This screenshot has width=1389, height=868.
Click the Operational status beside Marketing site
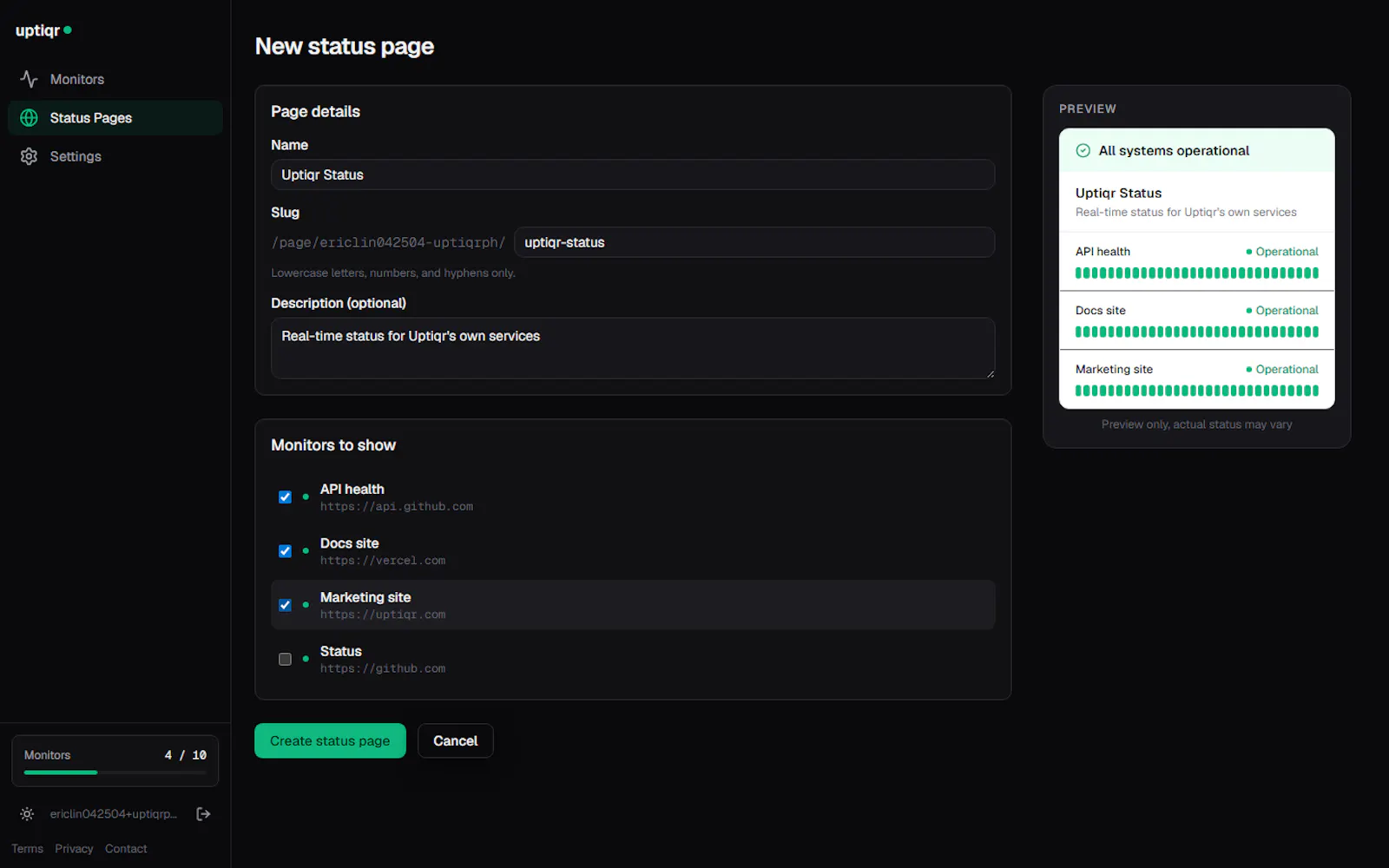[x=1282, y=370]
